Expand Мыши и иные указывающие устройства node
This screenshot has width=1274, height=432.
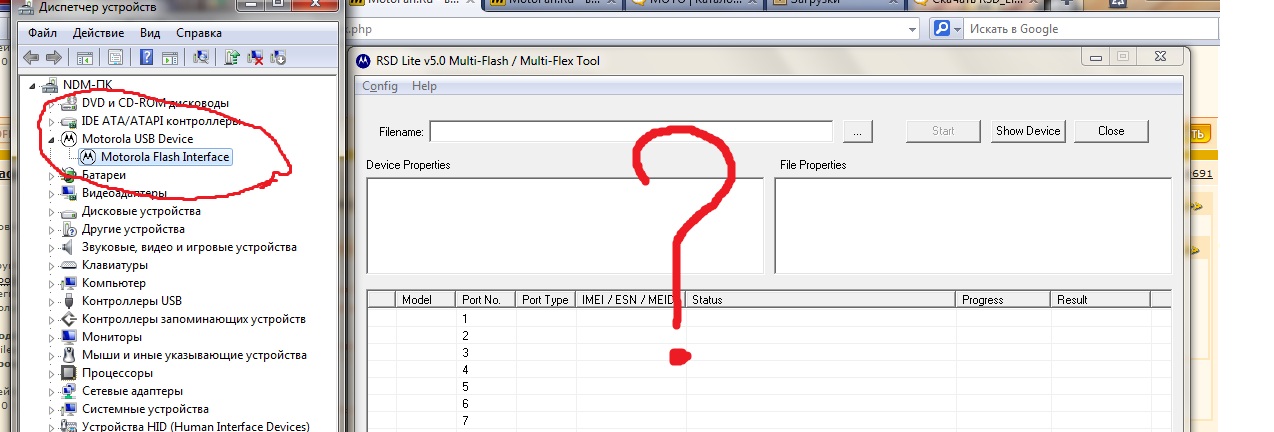pos(53,355)
